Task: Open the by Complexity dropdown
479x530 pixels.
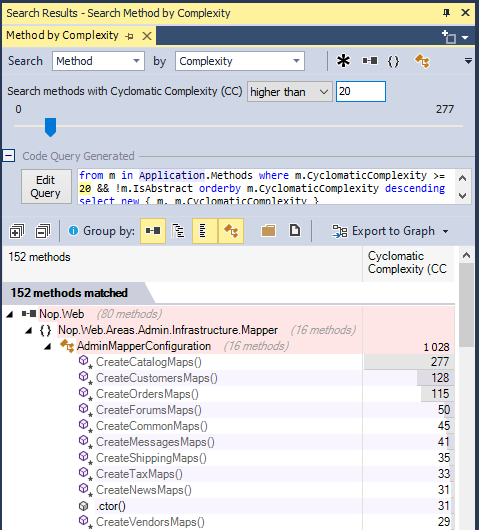Action: (240, 61)
